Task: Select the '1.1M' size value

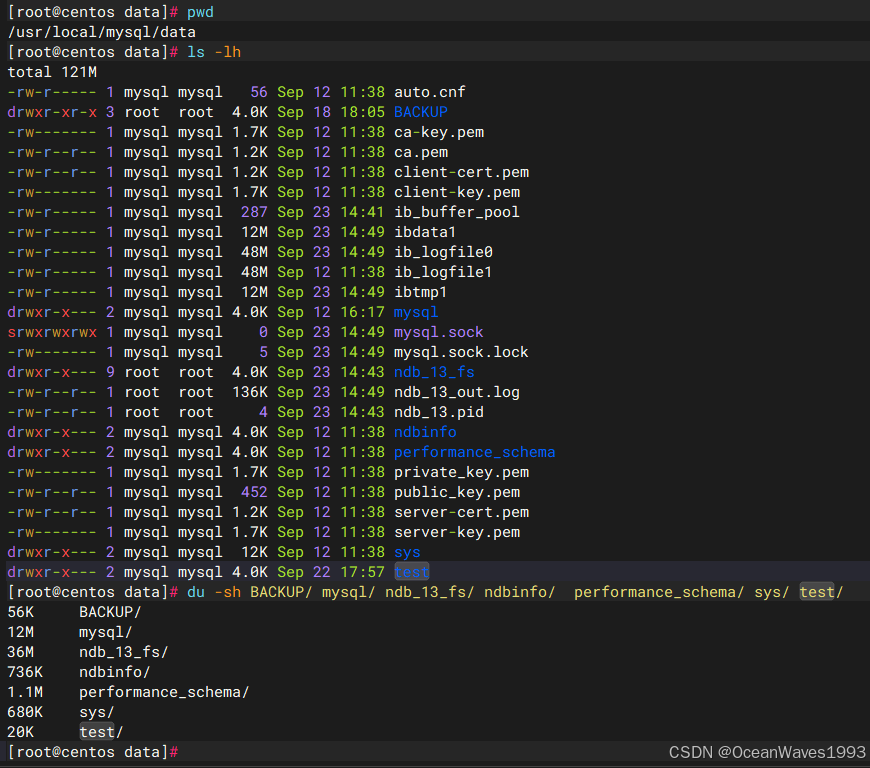Action: click(x=25, y=692)
